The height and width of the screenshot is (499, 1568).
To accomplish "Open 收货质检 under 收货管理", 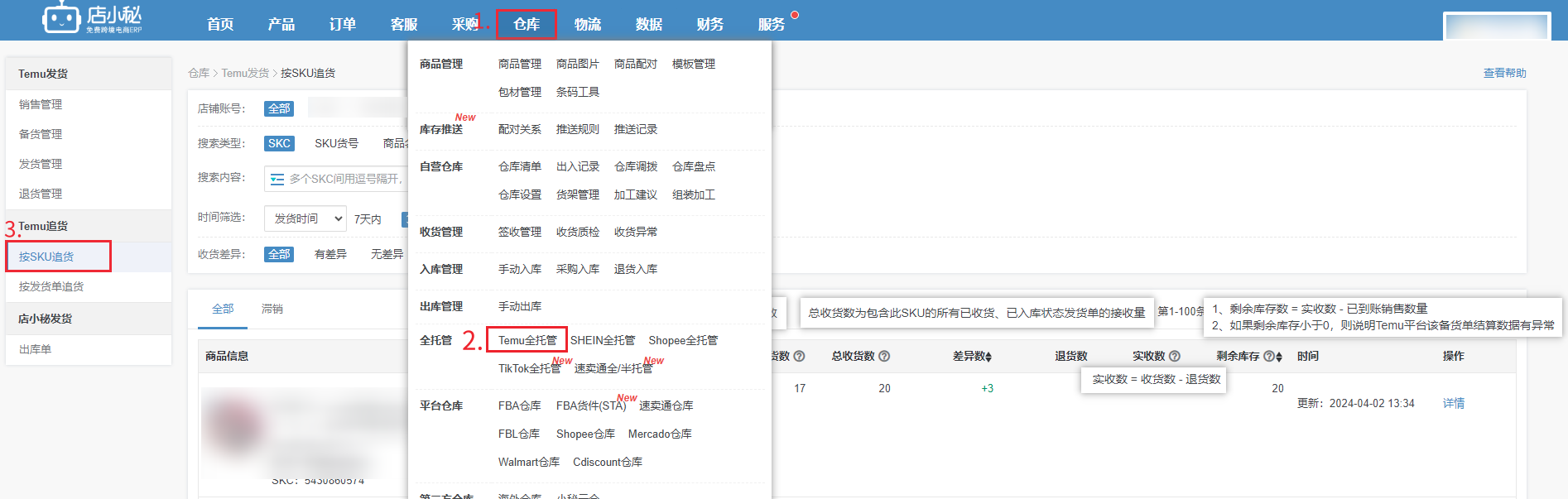I will (x=578, y=232).
